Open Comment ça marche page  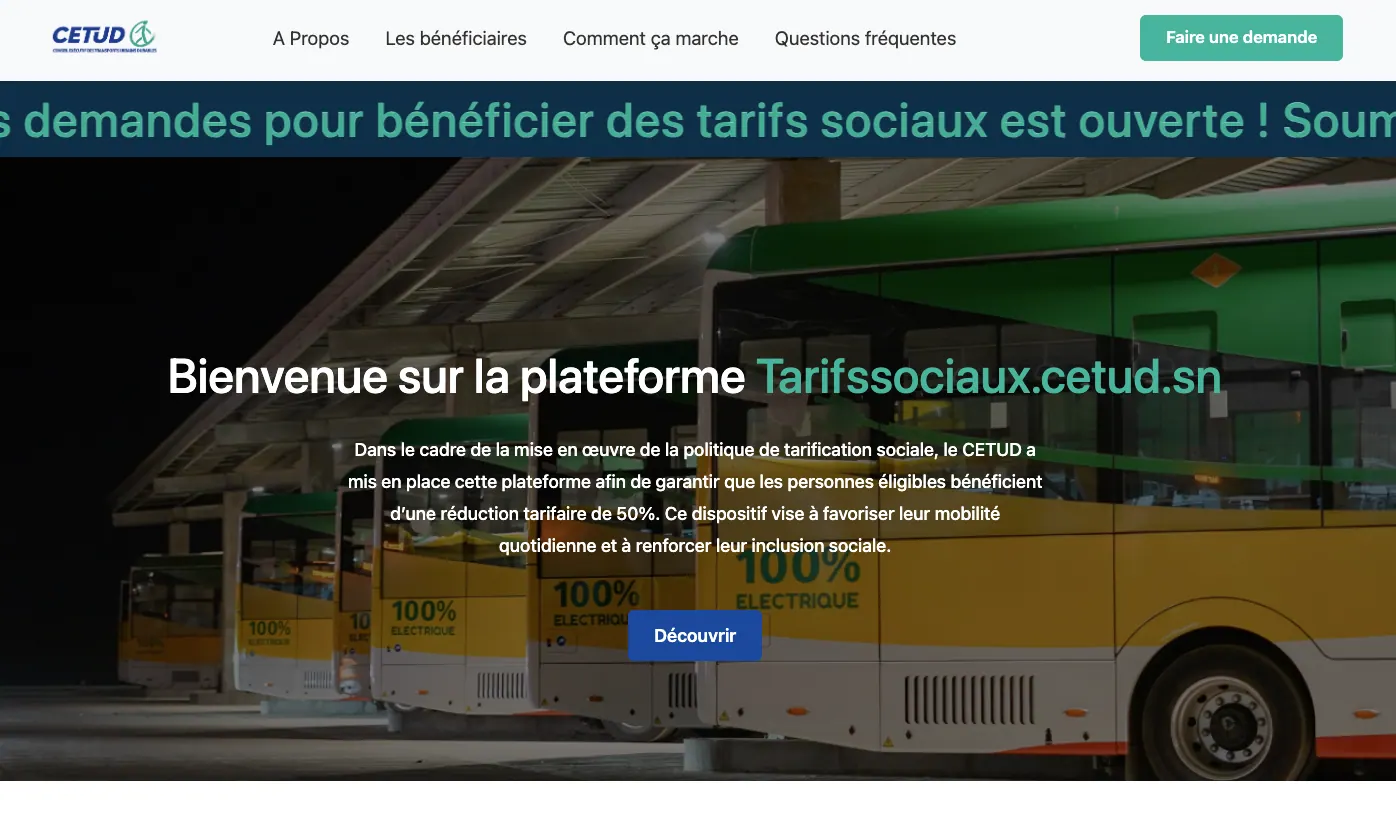pos(651,39)
